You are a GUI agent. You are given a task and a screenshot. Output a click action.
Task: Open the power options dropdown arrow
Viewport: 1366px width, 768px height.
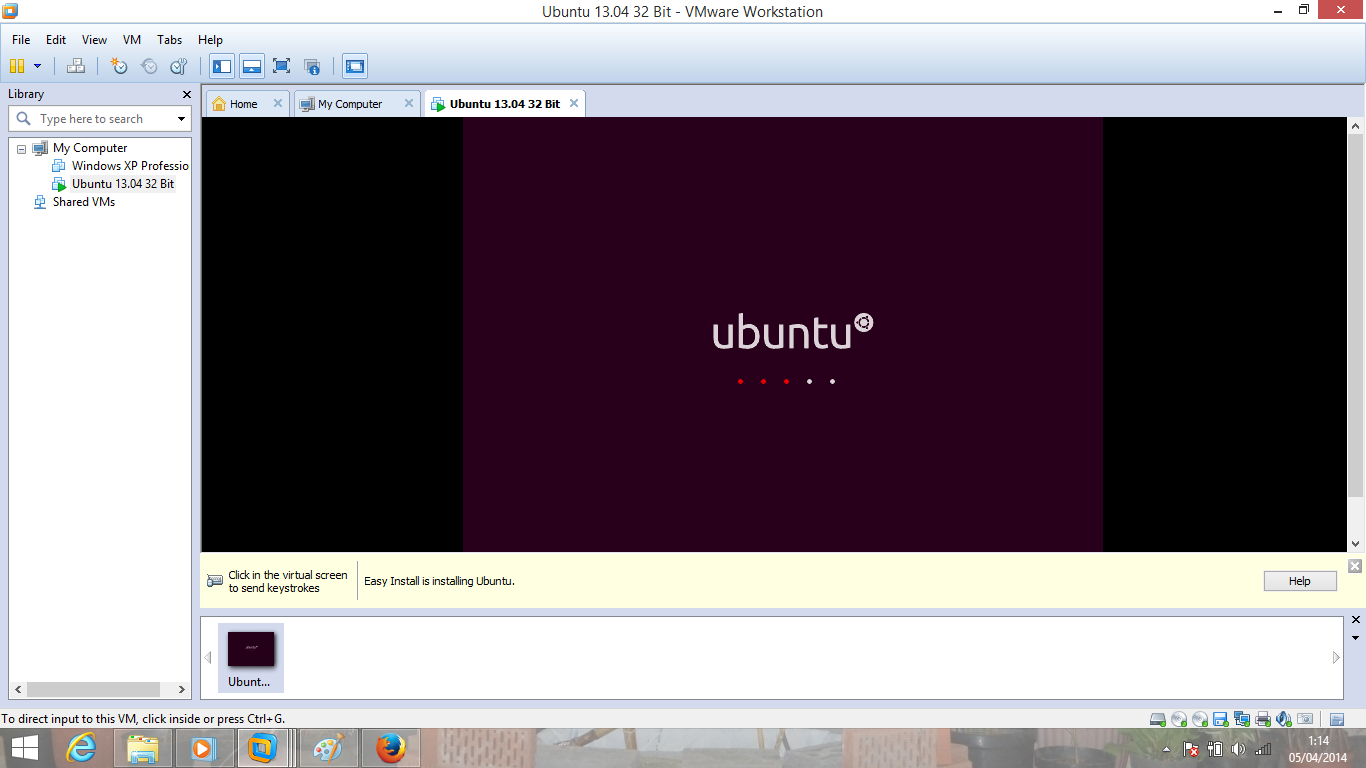38,66
